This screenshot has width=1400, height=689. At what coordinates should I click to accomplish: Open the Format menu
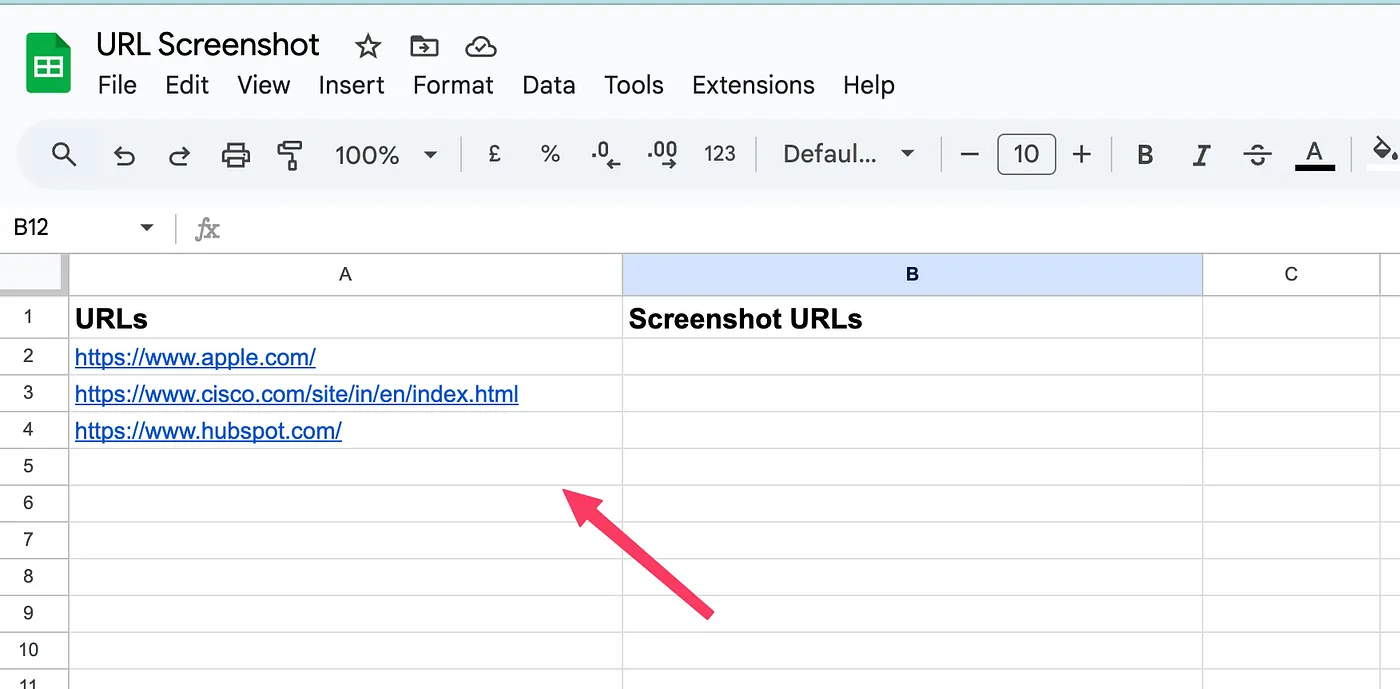453,85
